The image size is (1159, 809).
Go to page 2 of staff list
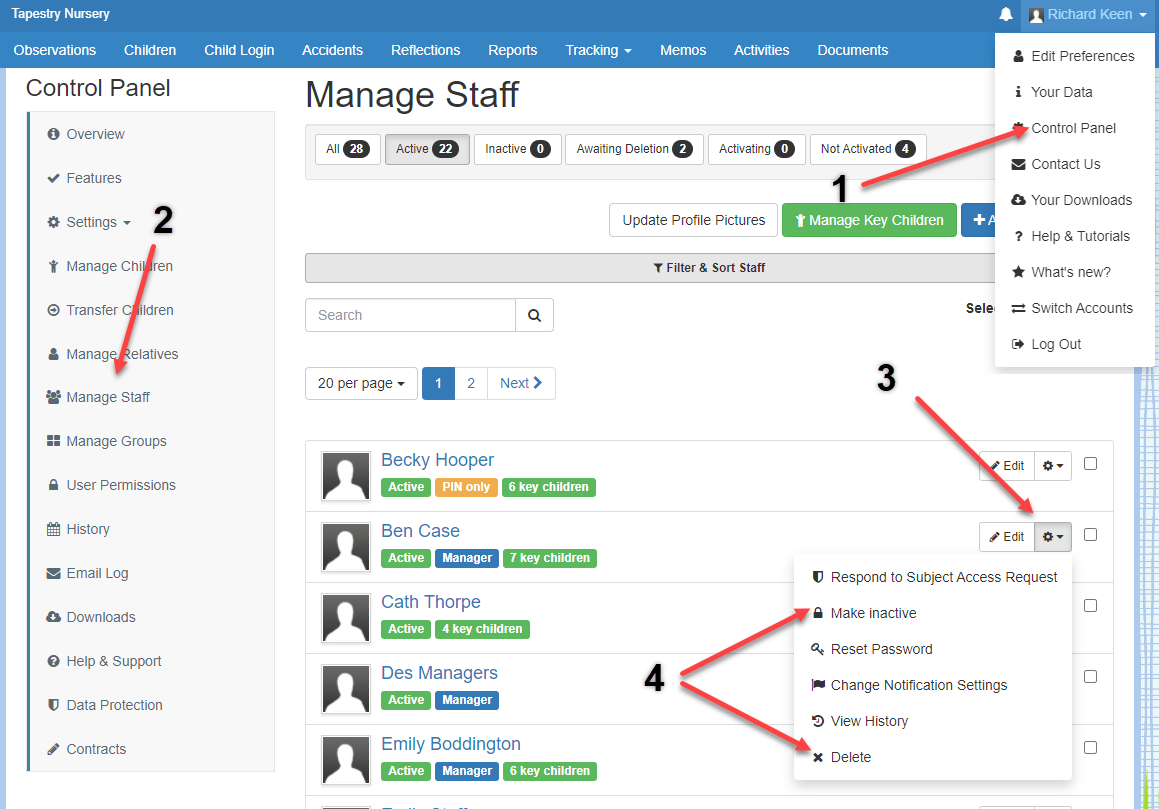471,383
